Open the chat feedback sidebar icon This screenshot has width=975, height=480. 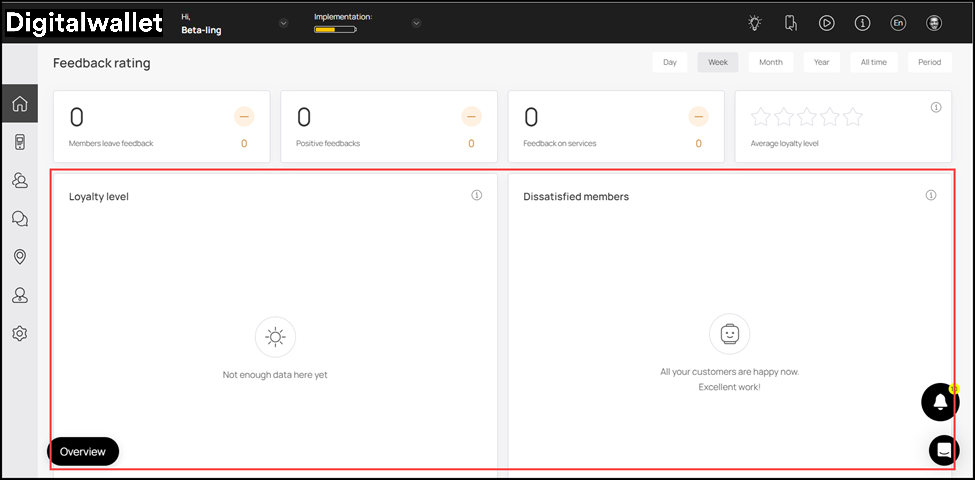tap(19, 219)
